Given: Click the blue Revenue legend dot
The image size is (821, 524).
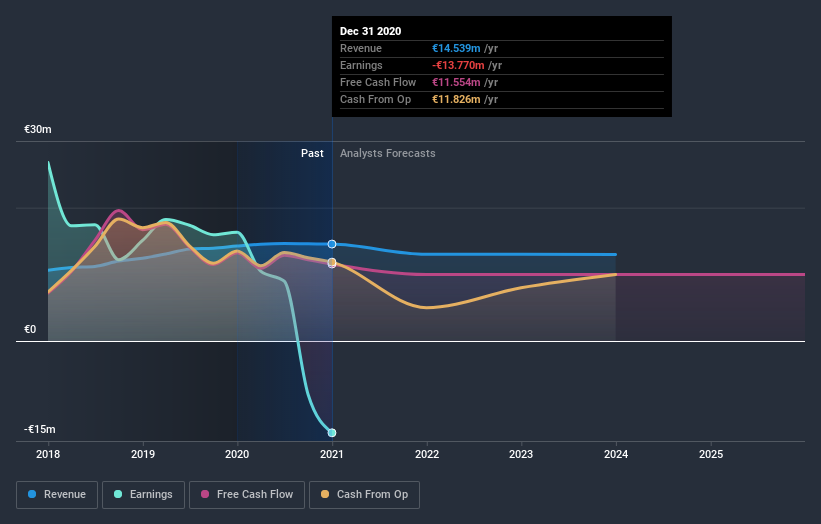Looking at the screenshot, I should click(32, 494).
